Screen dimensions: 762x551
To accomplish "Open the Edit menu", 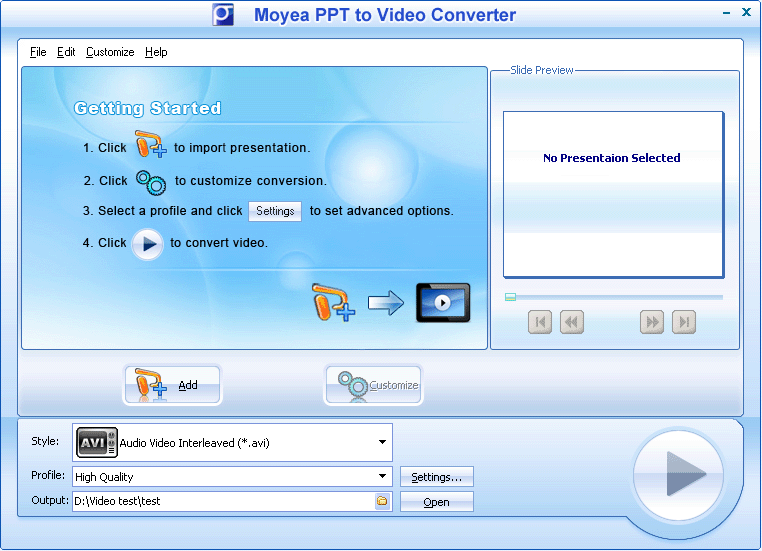I will click(66, 52).
